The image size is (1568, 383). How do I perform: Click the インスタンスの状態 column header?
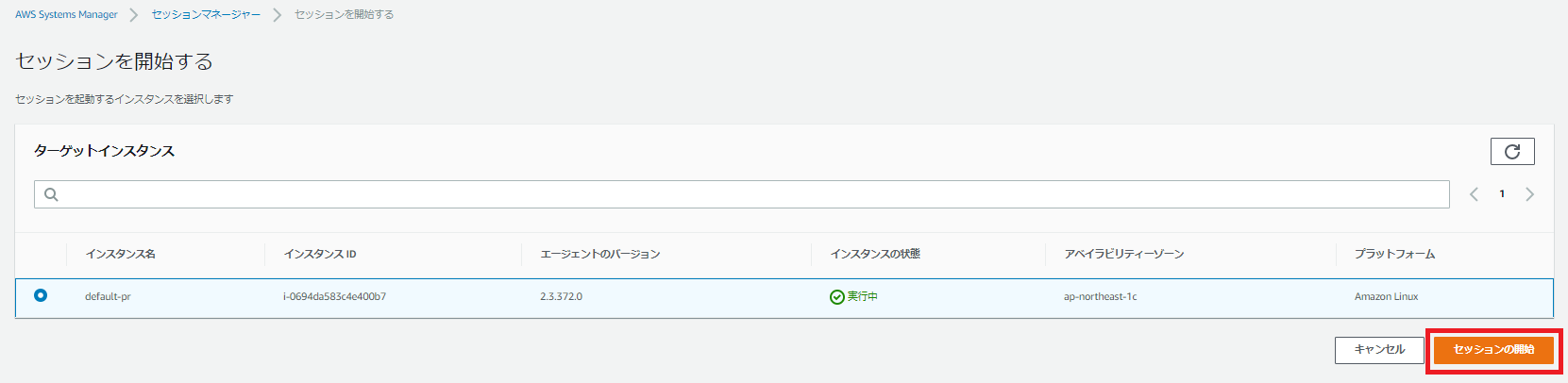point(875,254)
